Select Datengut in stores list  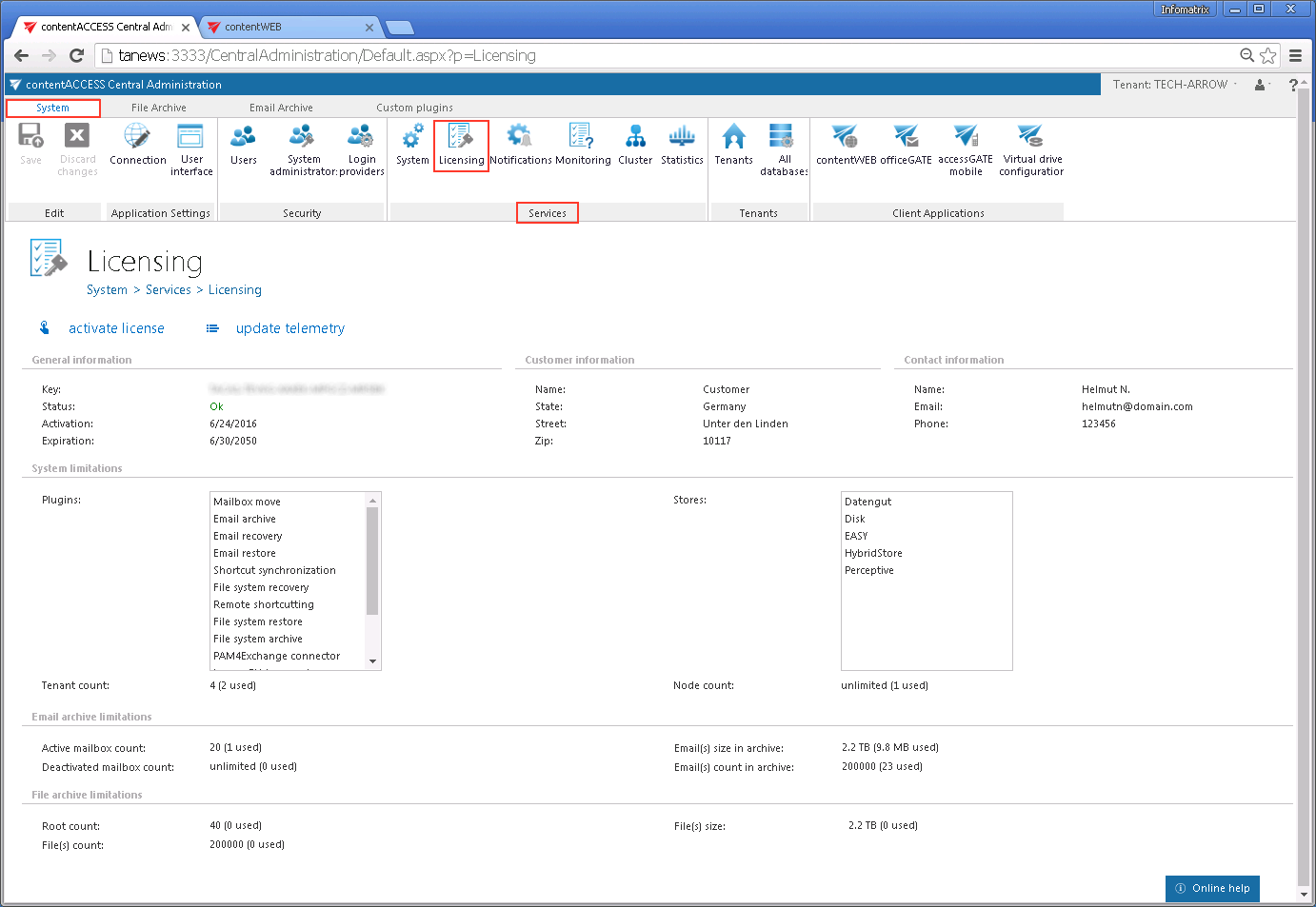(867, 502)
